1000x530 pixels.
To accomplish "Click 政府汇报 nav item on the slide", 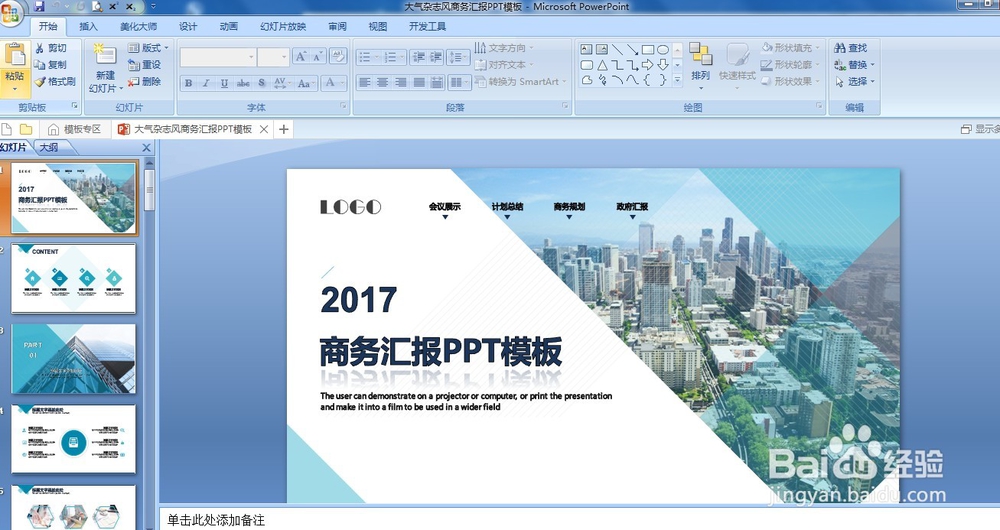I will (x=632, y=206).
